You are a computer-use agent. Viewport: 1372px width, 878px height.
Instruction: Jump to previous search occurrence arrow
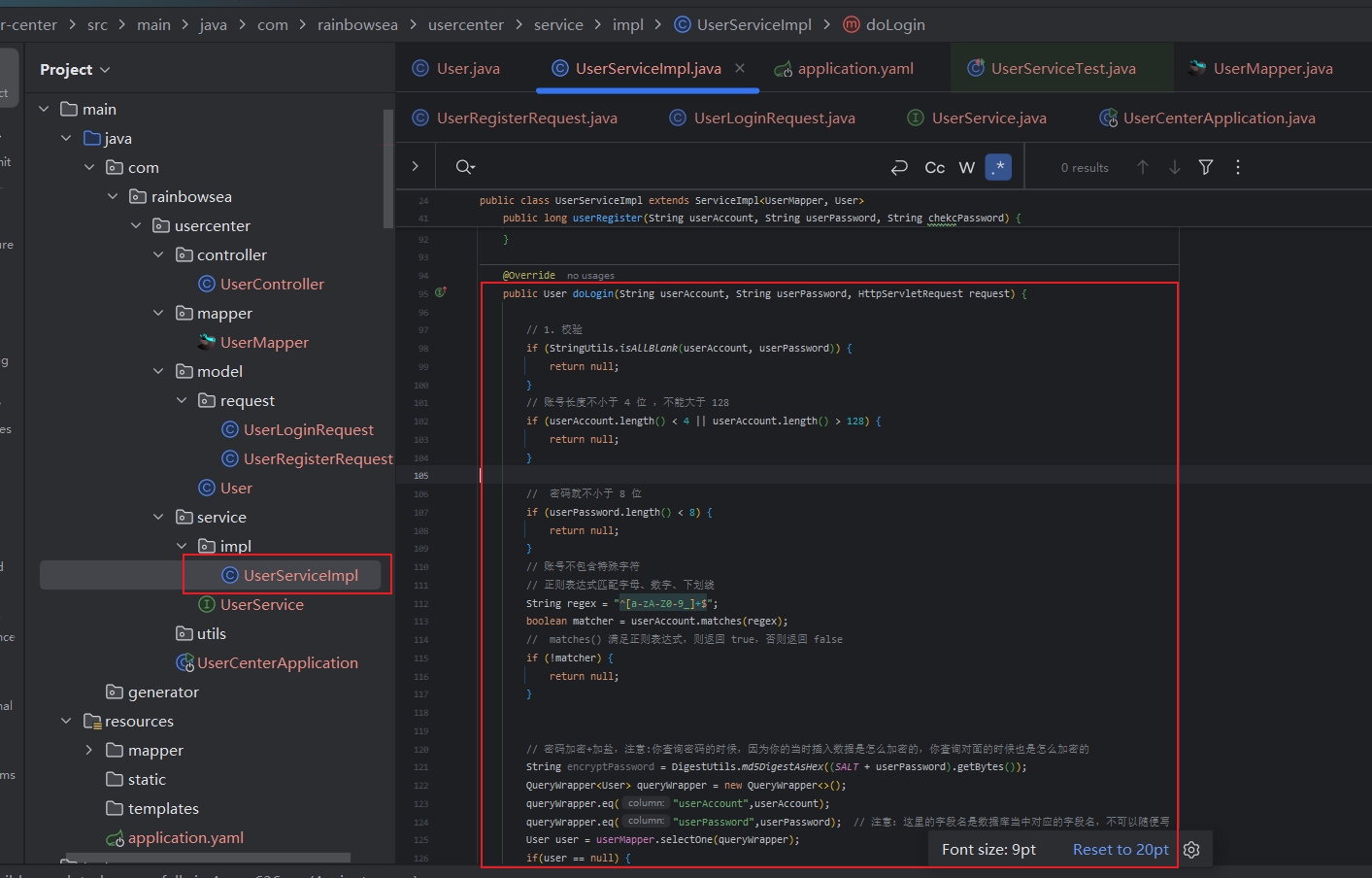[x=1143, y=167]
